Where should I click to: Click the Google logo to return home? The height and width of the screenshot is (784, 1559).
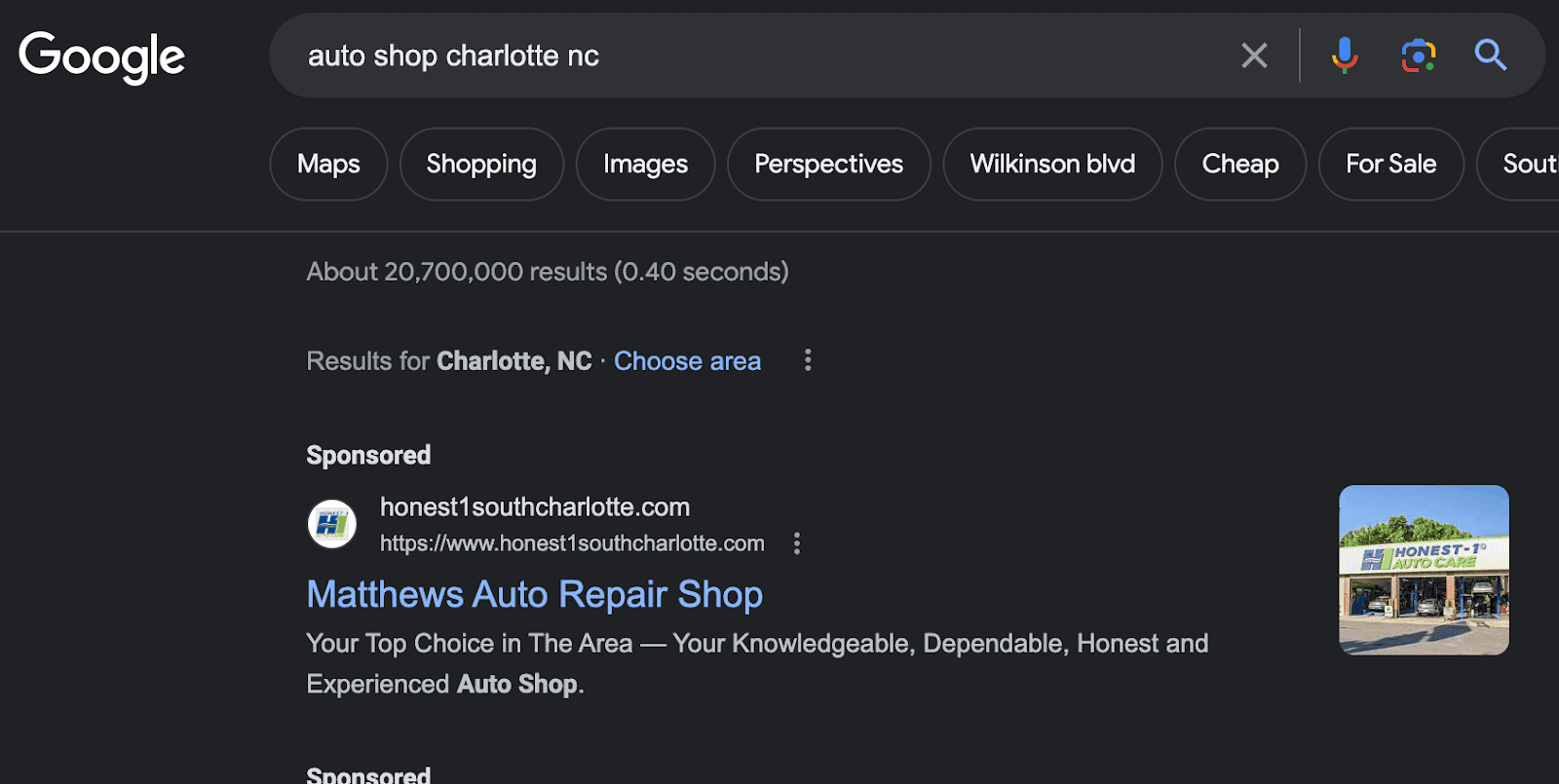click(101, 56)
